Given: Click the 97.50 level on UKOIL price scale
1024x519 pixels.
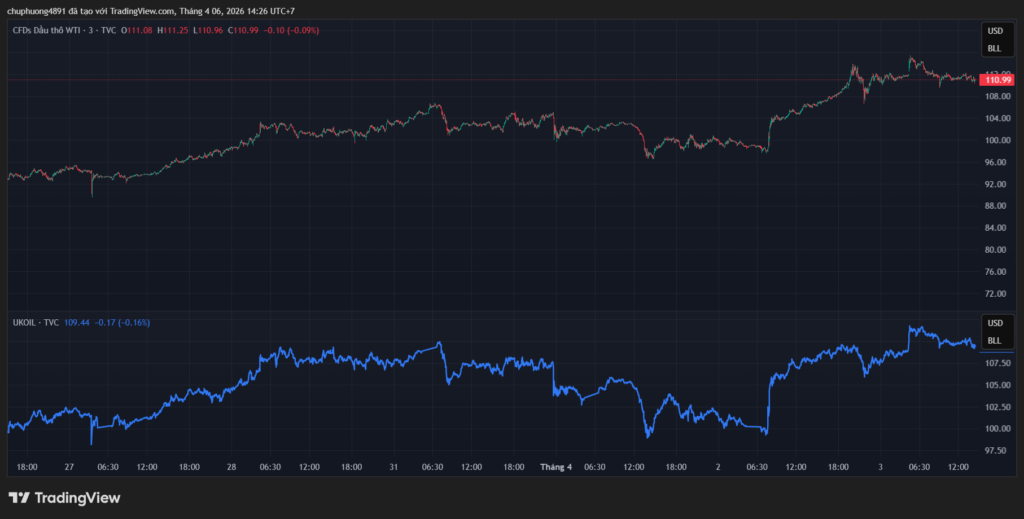Looking at the screenshot, I should (995, 451).
